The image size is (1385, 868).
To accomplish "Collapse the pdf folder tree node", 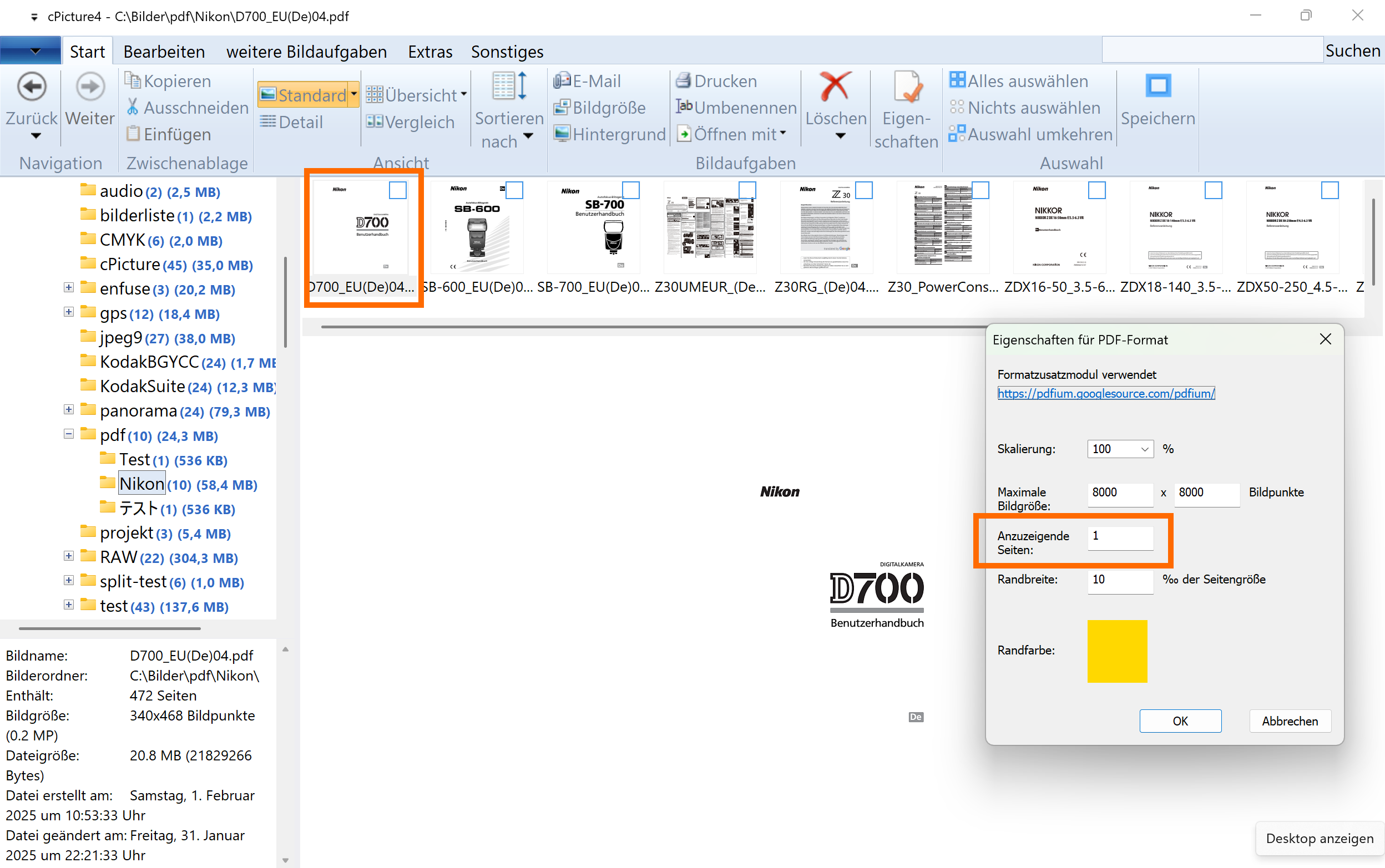I will click(69, 434).
